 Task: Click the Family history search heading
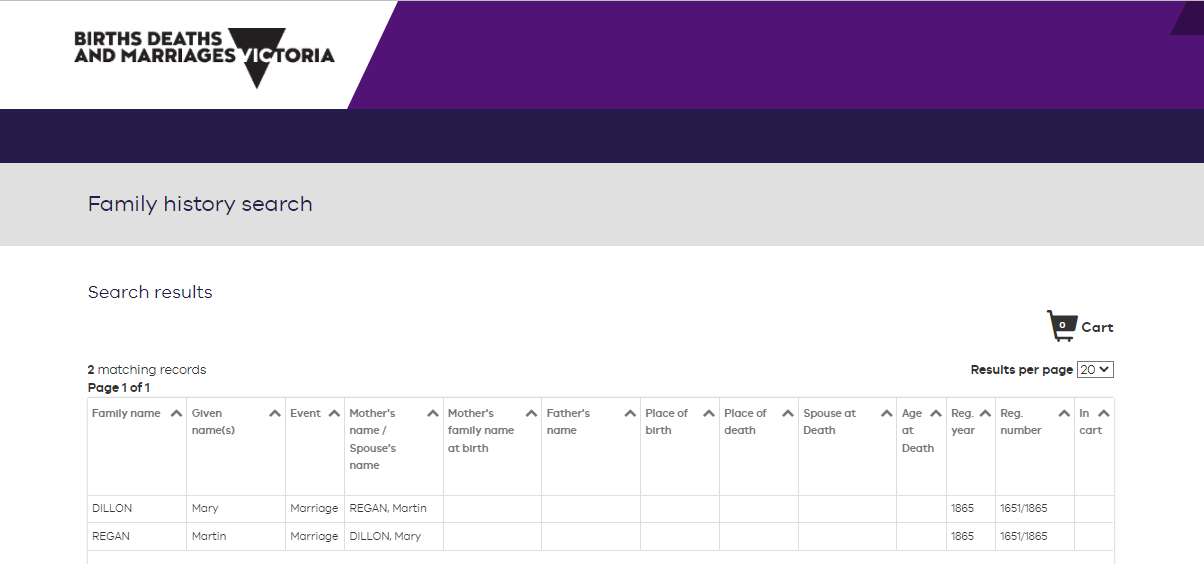(x=200, y=204)
